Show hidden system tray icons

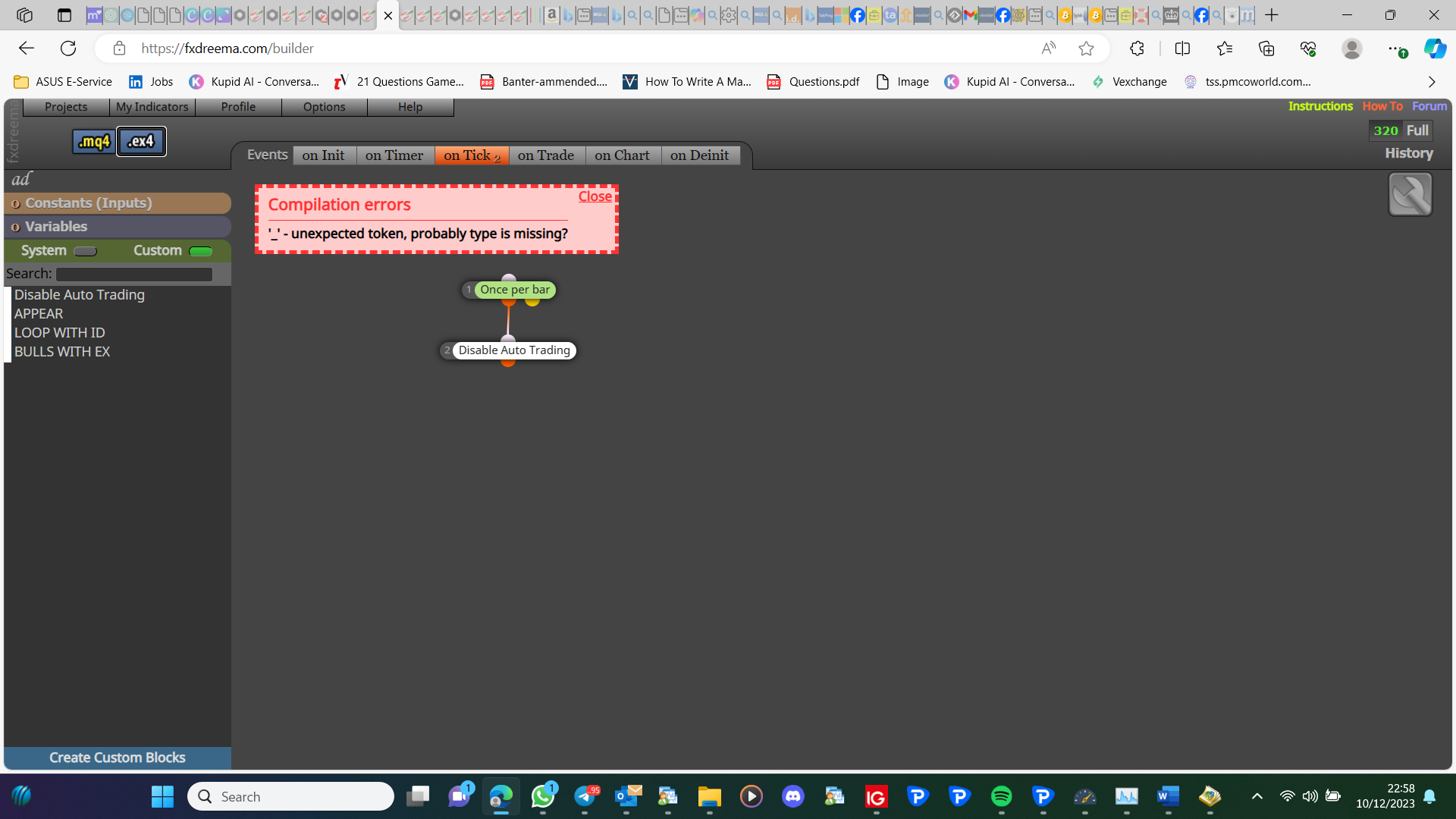tap(1257, 796)
